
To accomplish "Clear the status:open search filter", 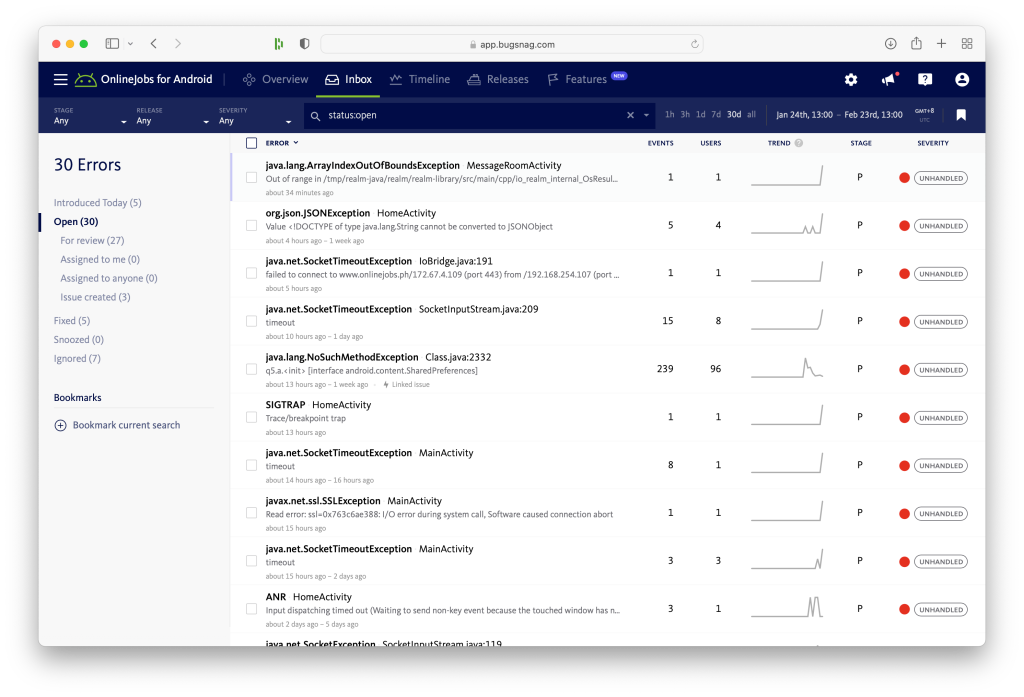I will pyautogui.click(x=630, y=115).
